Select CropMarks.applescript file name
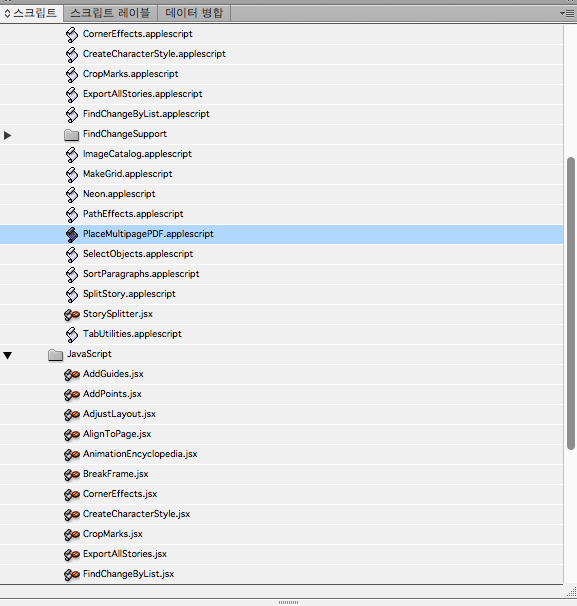This screenshot has width=577, height=606. (x=131, y=74)
